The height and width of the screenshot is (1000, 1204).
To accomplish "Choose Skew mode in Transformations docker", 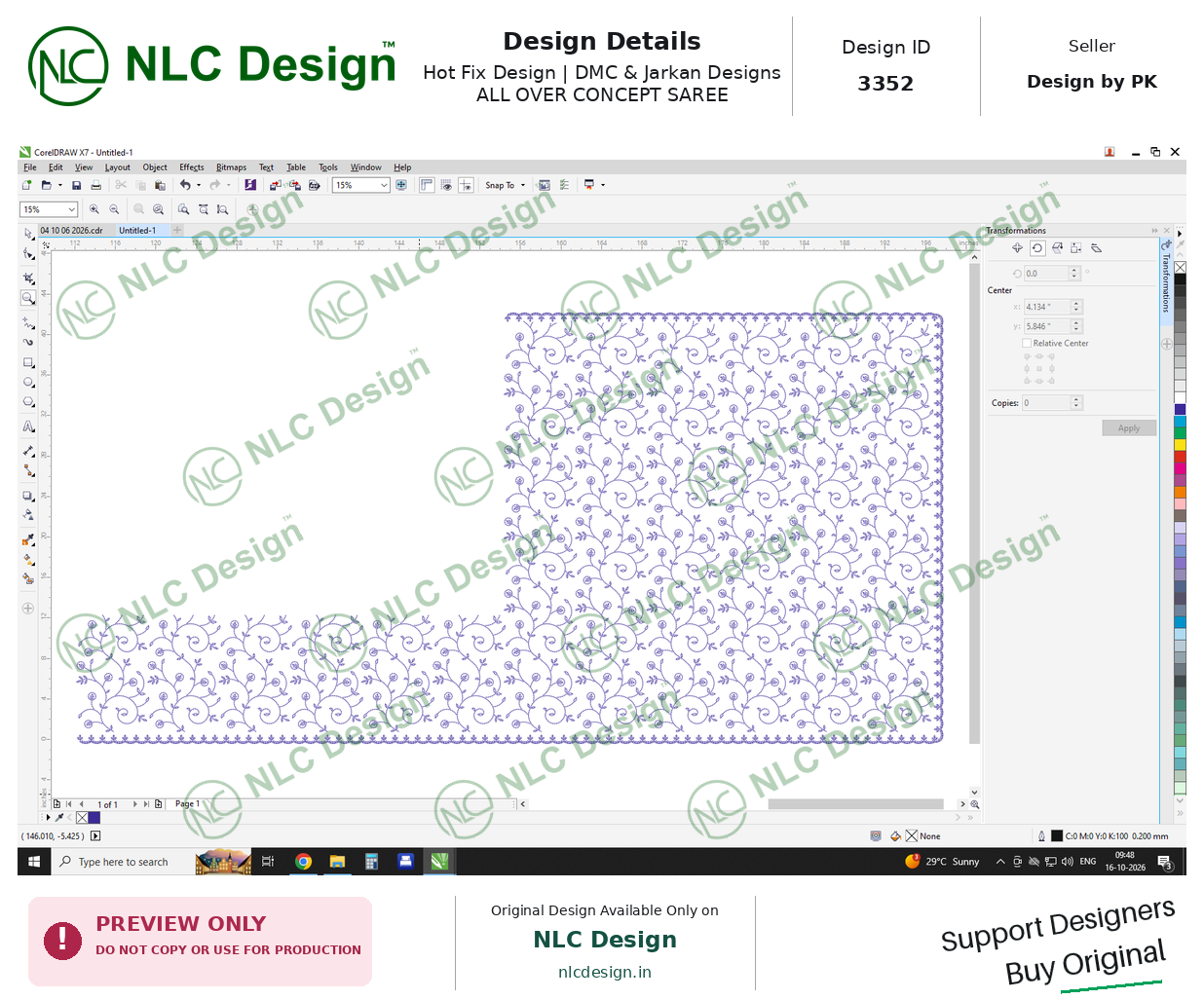I will click(1096, 248).
